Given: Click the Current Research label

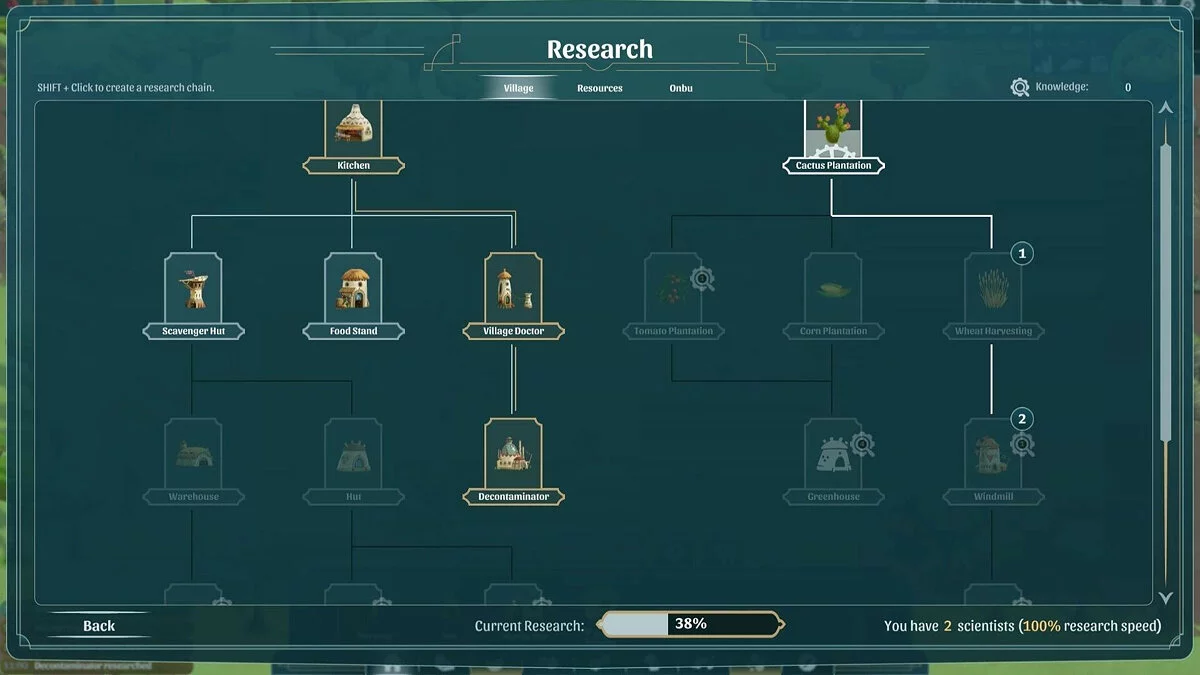Looking at the screenshot, I should pos(529,626).
